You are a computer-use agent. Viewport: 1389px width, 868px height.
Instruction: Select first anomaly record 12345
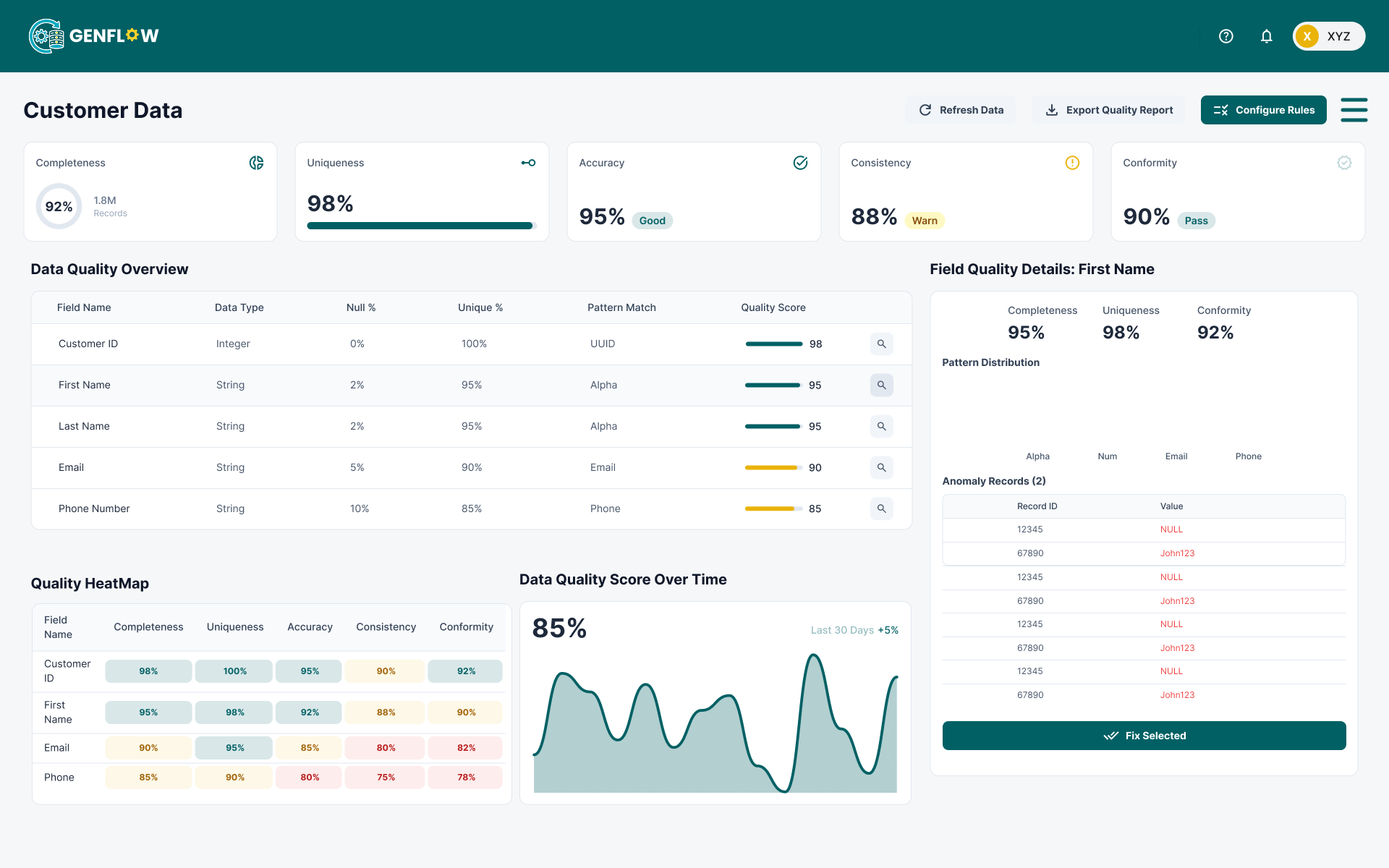(1029, 529)
